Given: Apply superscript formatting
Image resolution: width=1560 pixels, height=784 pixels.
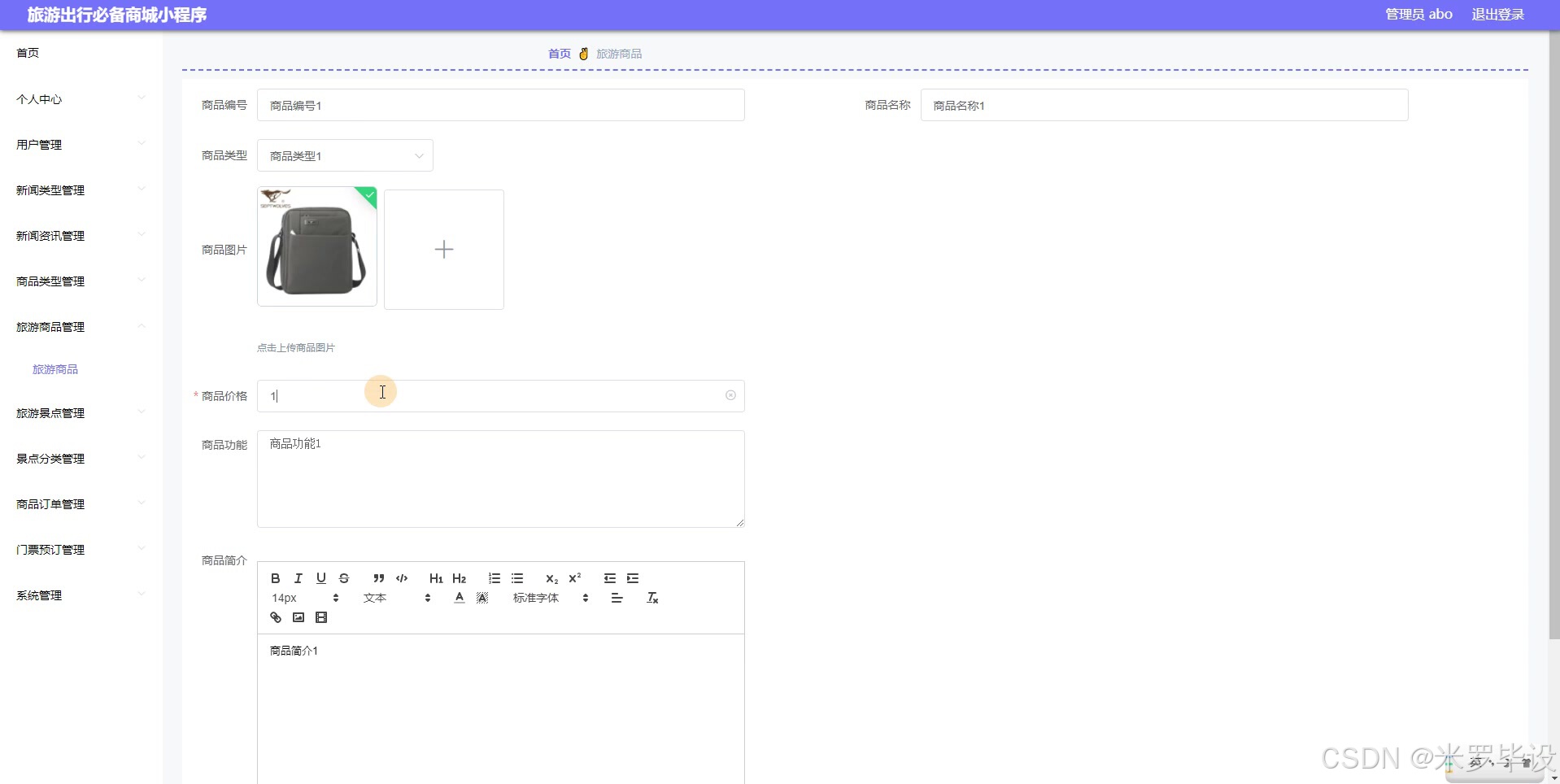Looking at the screenshot, I should pos(574,578).
